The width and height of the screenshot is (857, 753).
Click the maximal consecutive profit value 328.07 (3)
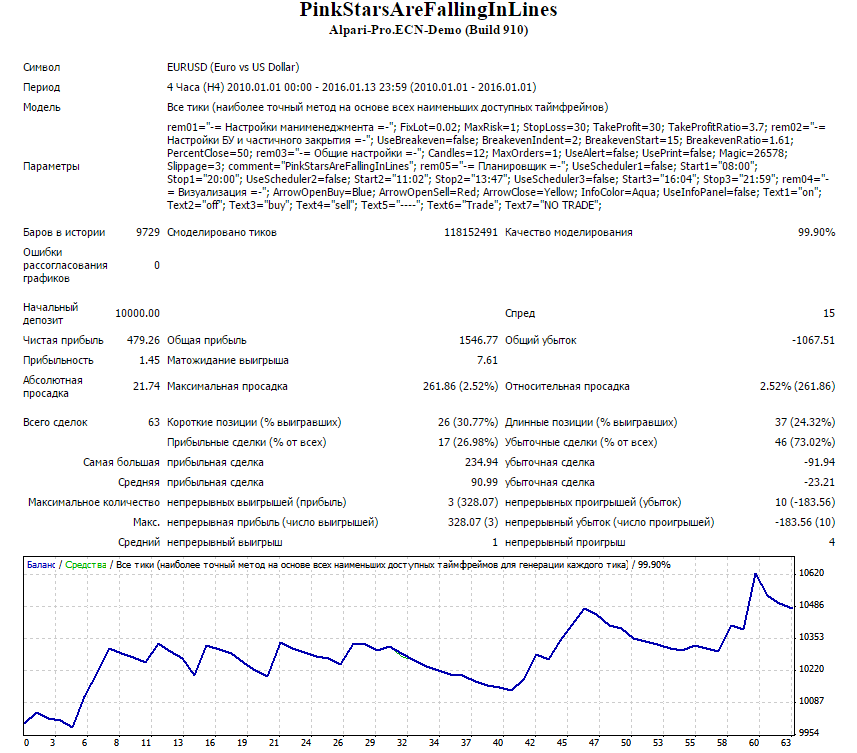tap(473, 522)
